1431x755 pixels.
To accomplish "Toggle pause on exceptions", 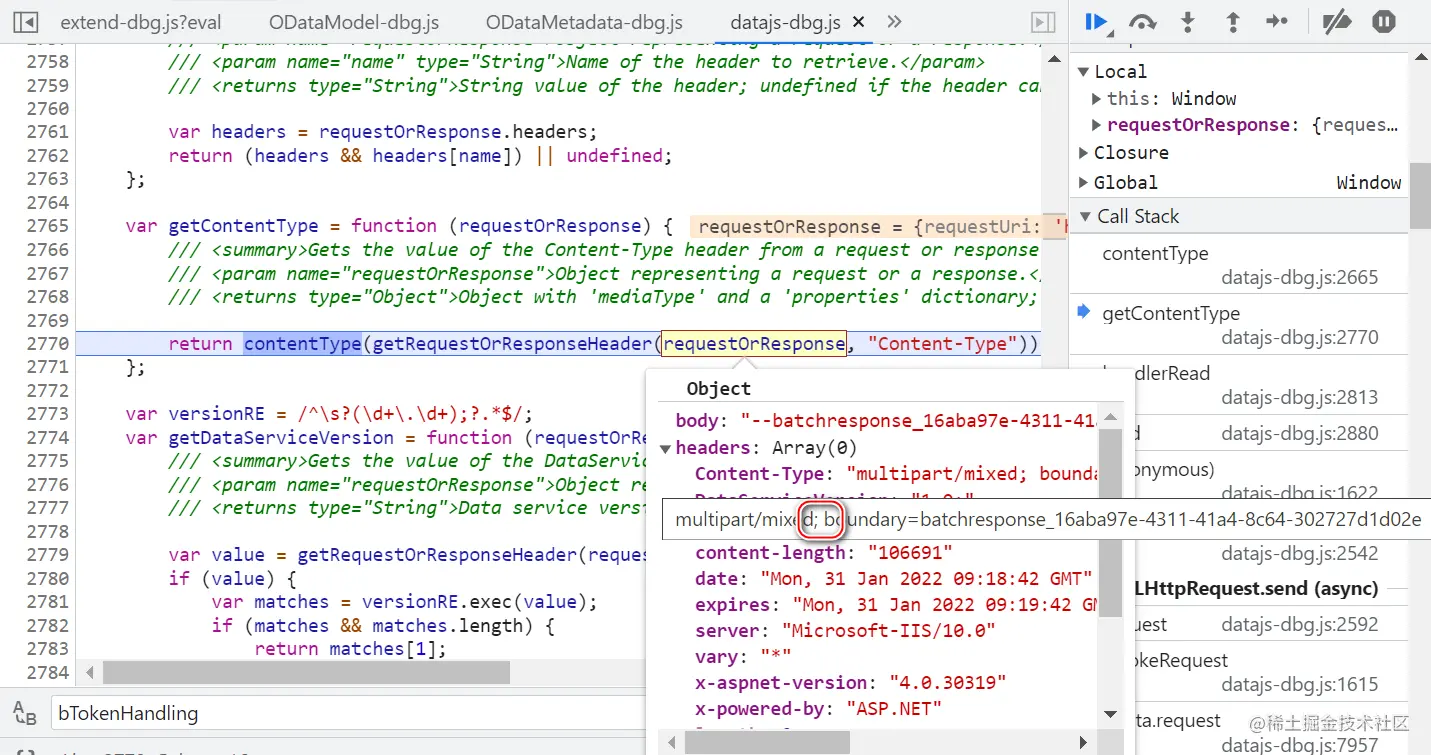I will [1384, 21].
